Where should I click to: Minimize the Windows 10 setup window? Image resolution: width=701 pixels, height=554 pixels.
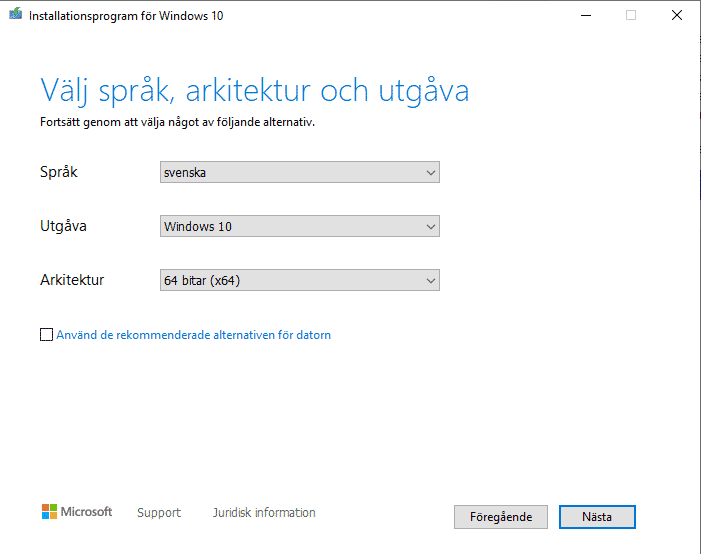(585, 15)
